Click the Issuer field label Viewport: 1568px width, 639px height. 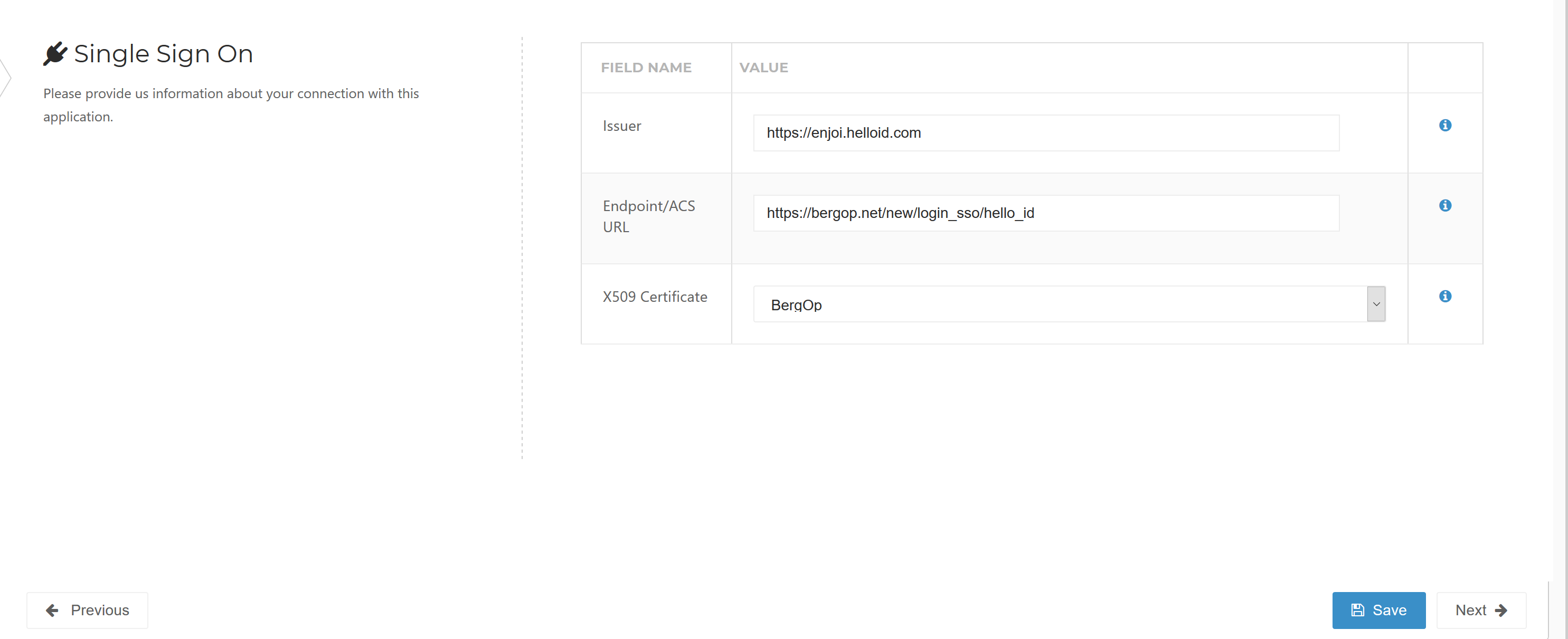click(621, 126)
